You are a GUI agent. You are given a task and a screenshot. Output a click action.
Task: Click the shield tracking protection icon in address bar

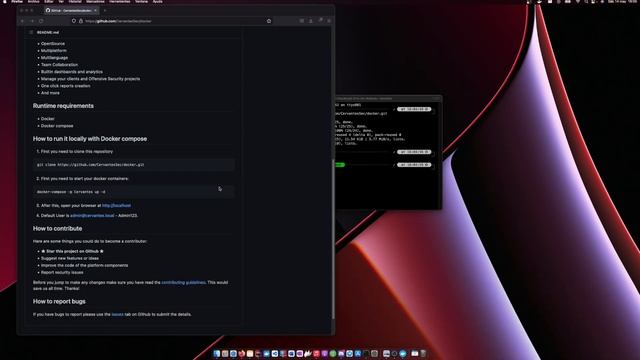(x=73, y=21)
